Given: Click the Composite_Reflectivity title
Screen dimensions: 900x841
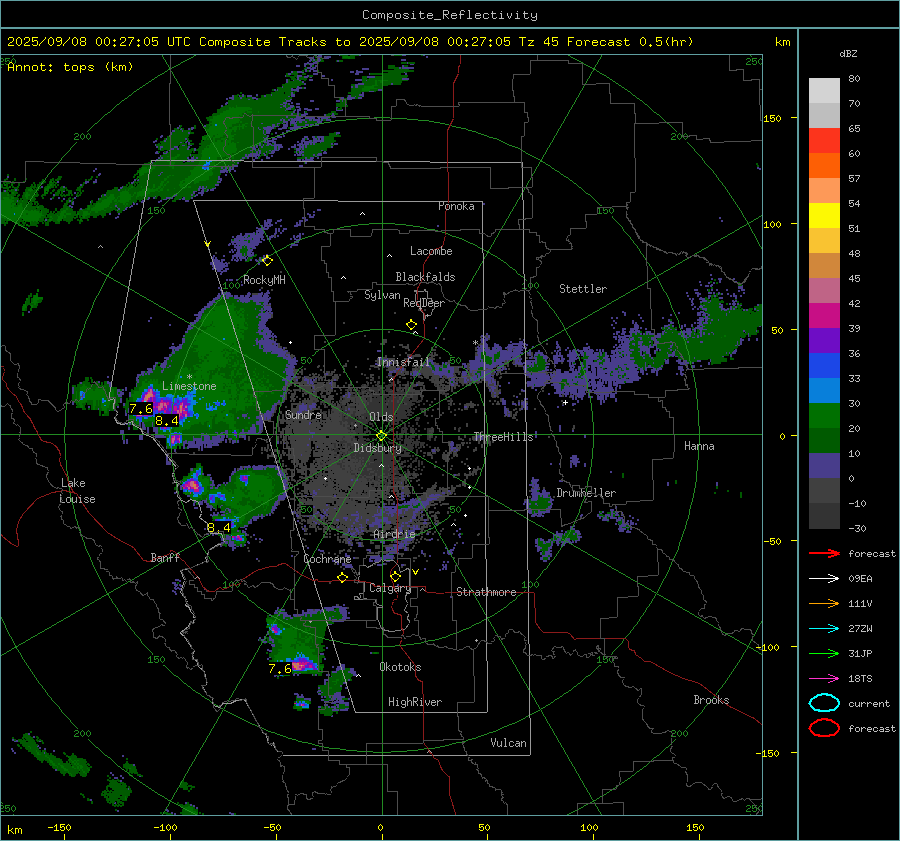Looking at the screenshot, I should [450, 15].
